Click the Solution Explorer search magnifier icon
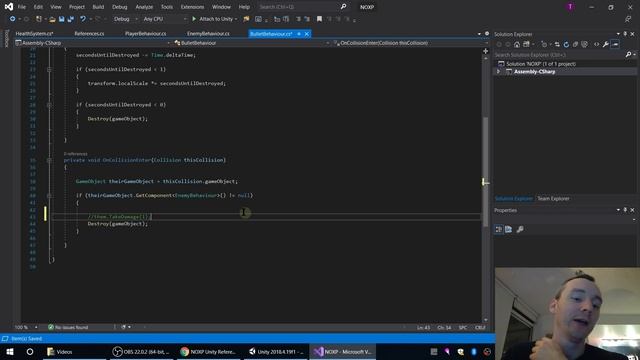The width and height of the screenshot is (640, 360). click(x=628, y=55)
